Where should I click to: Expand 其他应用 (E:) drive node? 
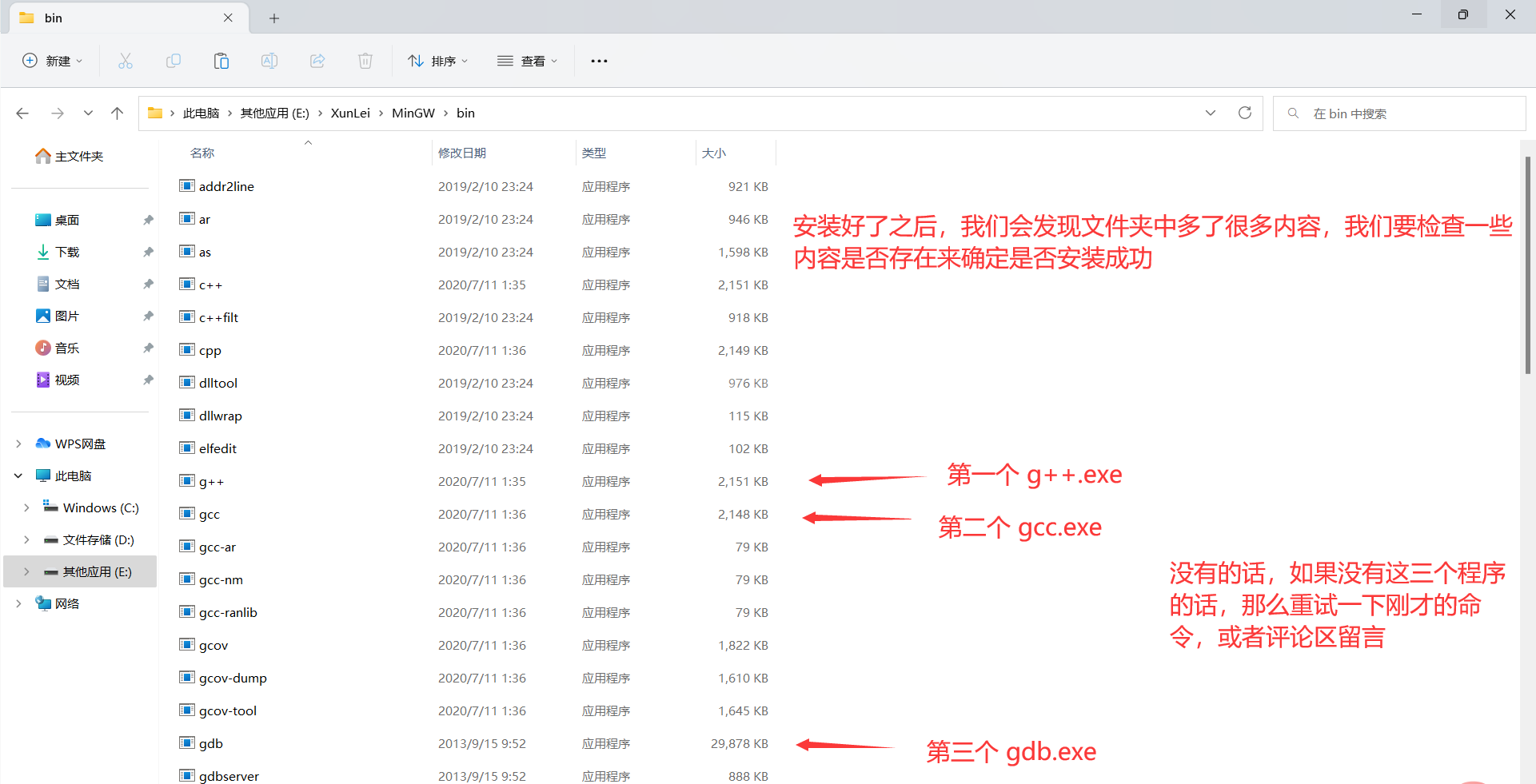click(26, 571)
